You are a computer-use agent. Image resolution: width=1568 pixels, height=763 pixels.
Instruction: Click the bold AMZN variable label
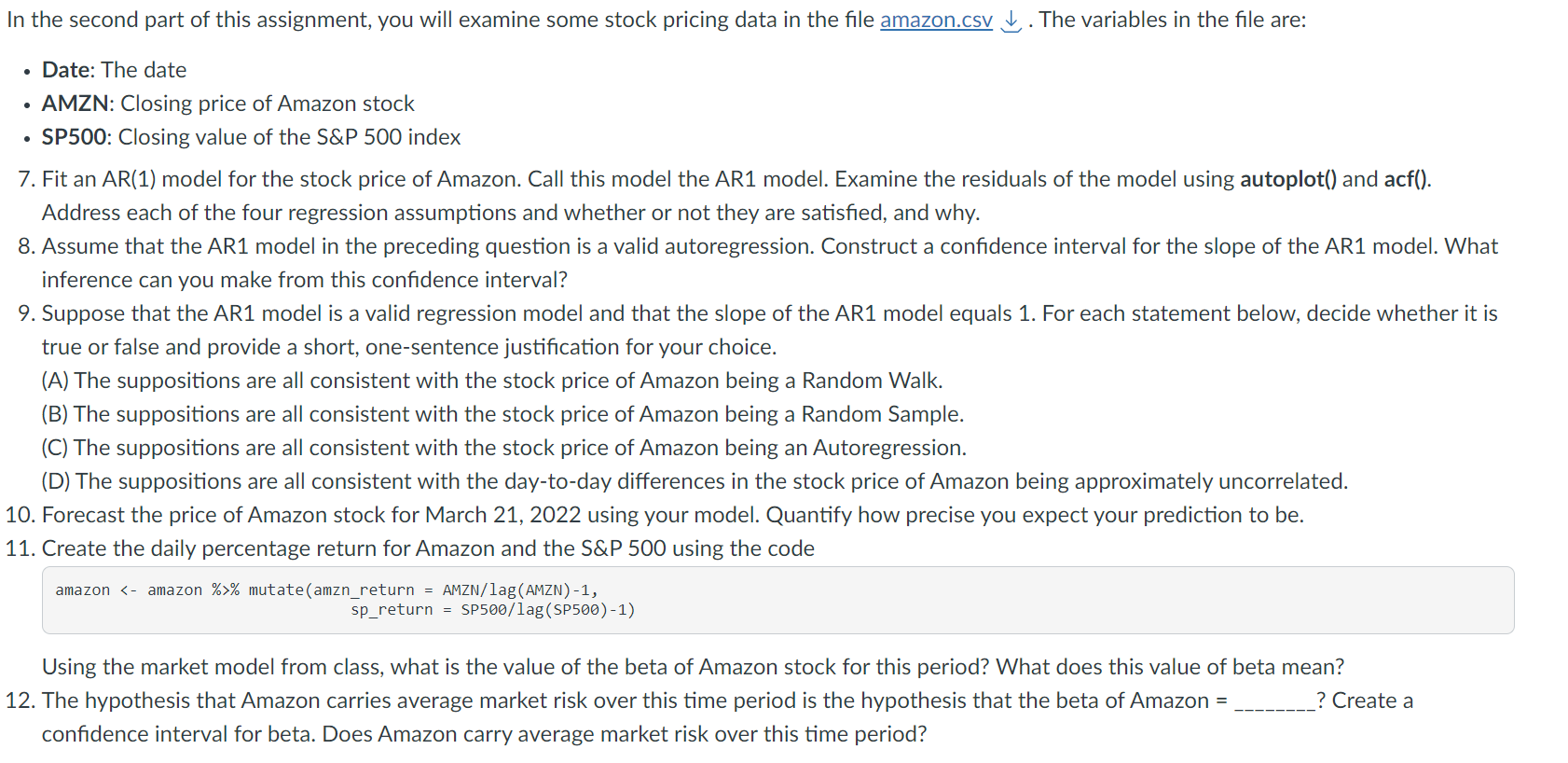coord(77,104)
